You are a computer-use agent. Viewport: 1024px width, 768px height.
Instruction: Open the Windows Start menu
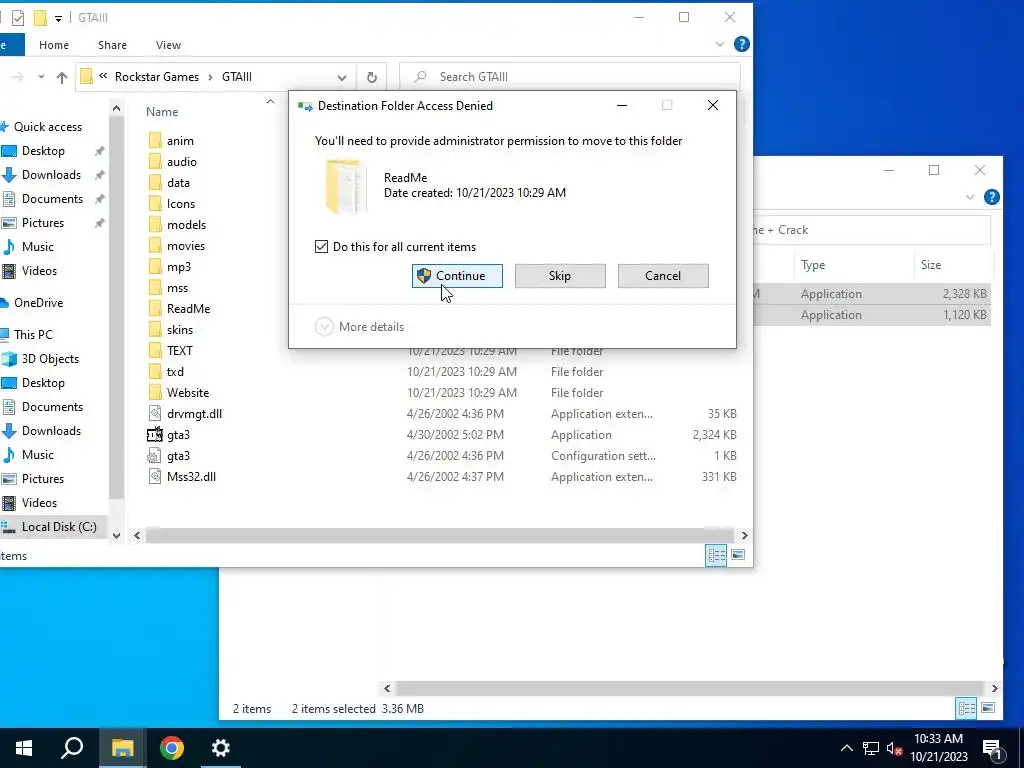click(x=24, y=748)
